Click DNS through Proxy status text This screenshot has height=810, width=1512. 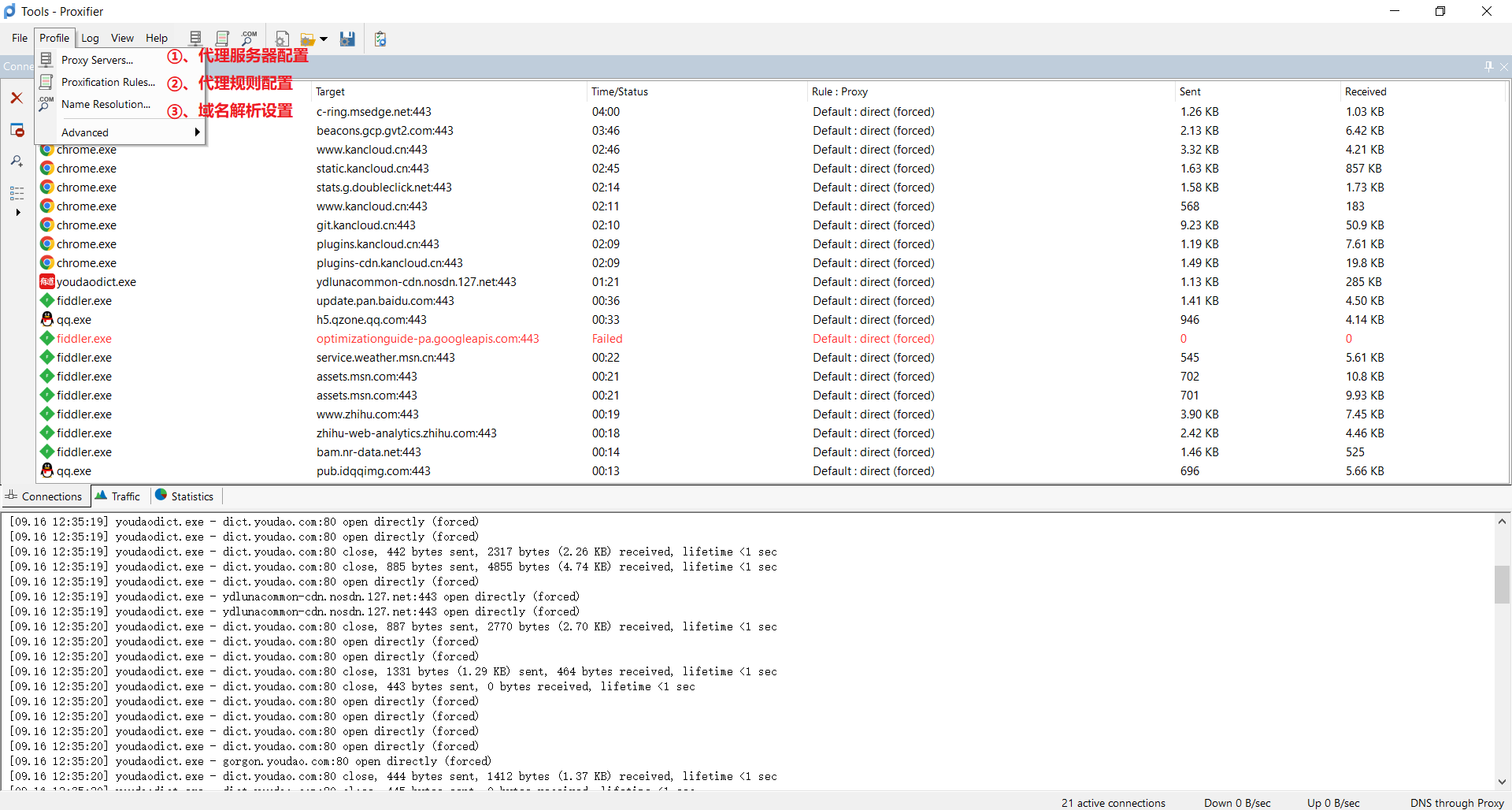tap(1457, 803)
